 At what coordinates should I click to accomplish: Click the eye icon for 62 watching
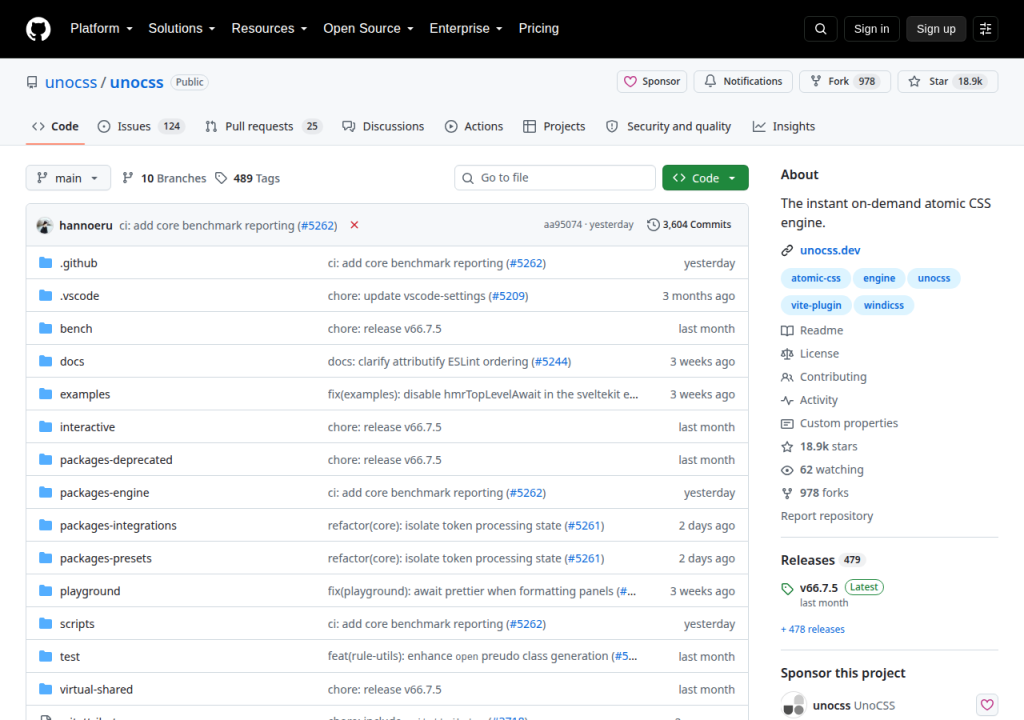click(x=787, y=470)
